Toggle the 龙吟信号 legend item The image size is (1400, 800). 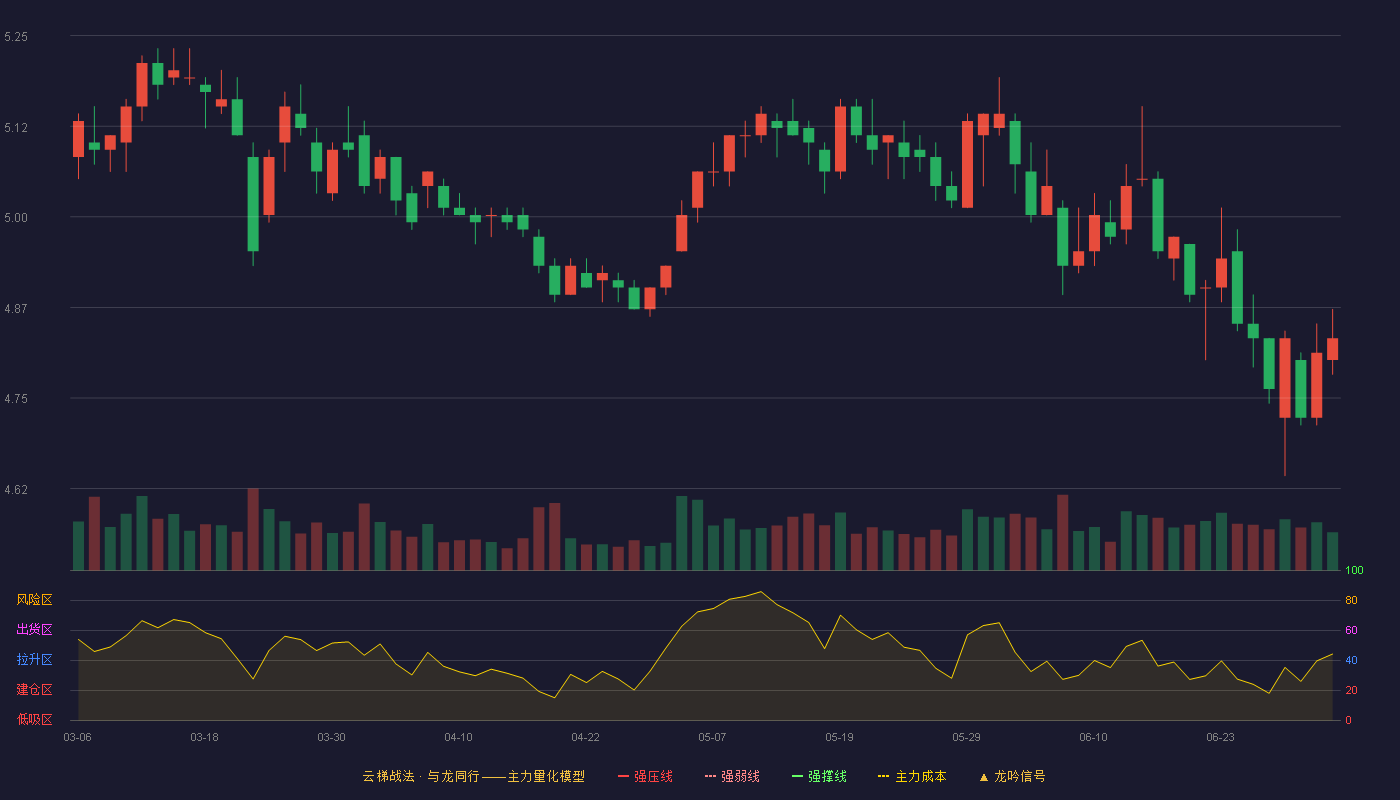coord(1012,776)
